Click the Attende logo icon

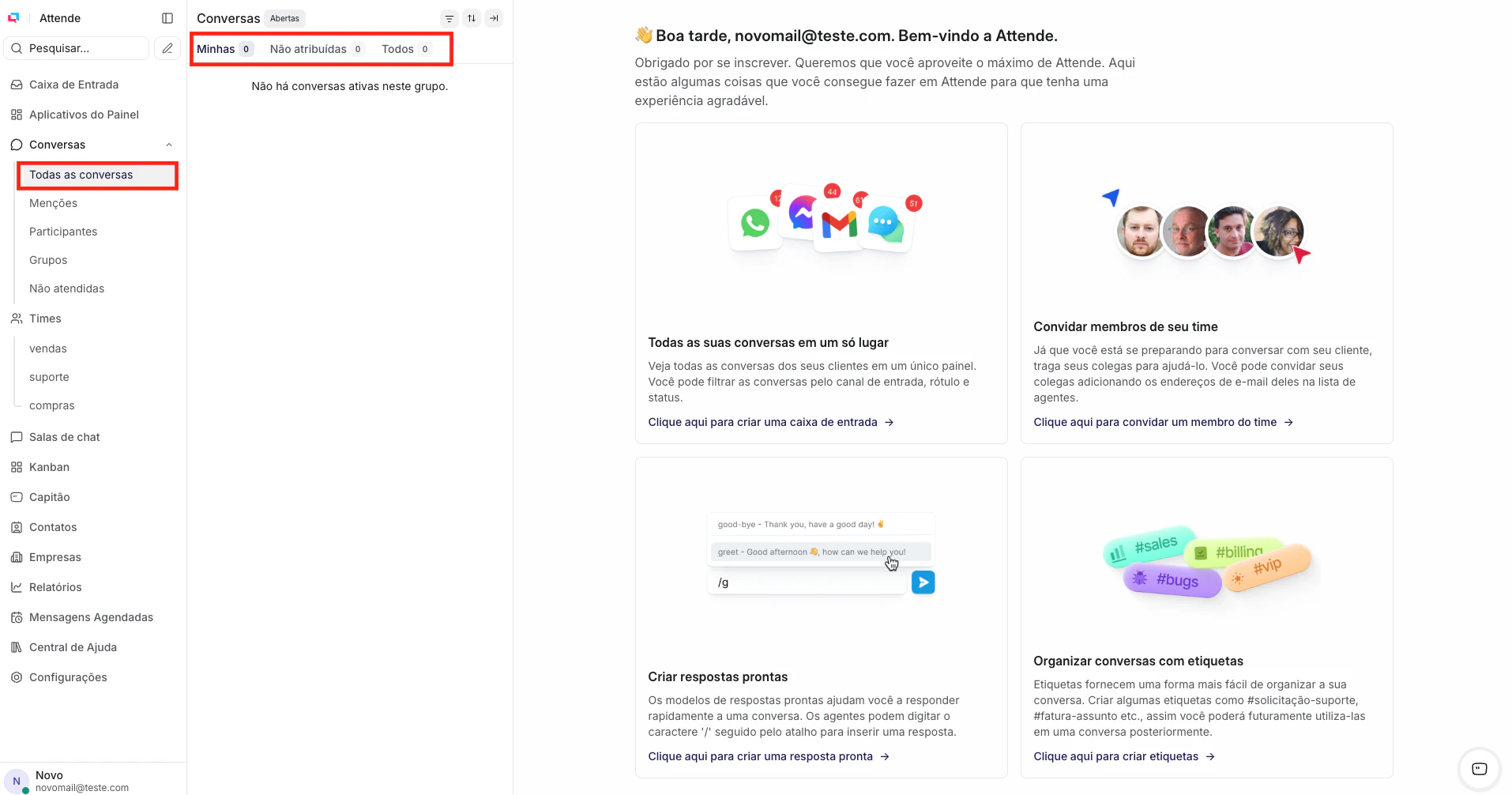(x=13, y=18)
